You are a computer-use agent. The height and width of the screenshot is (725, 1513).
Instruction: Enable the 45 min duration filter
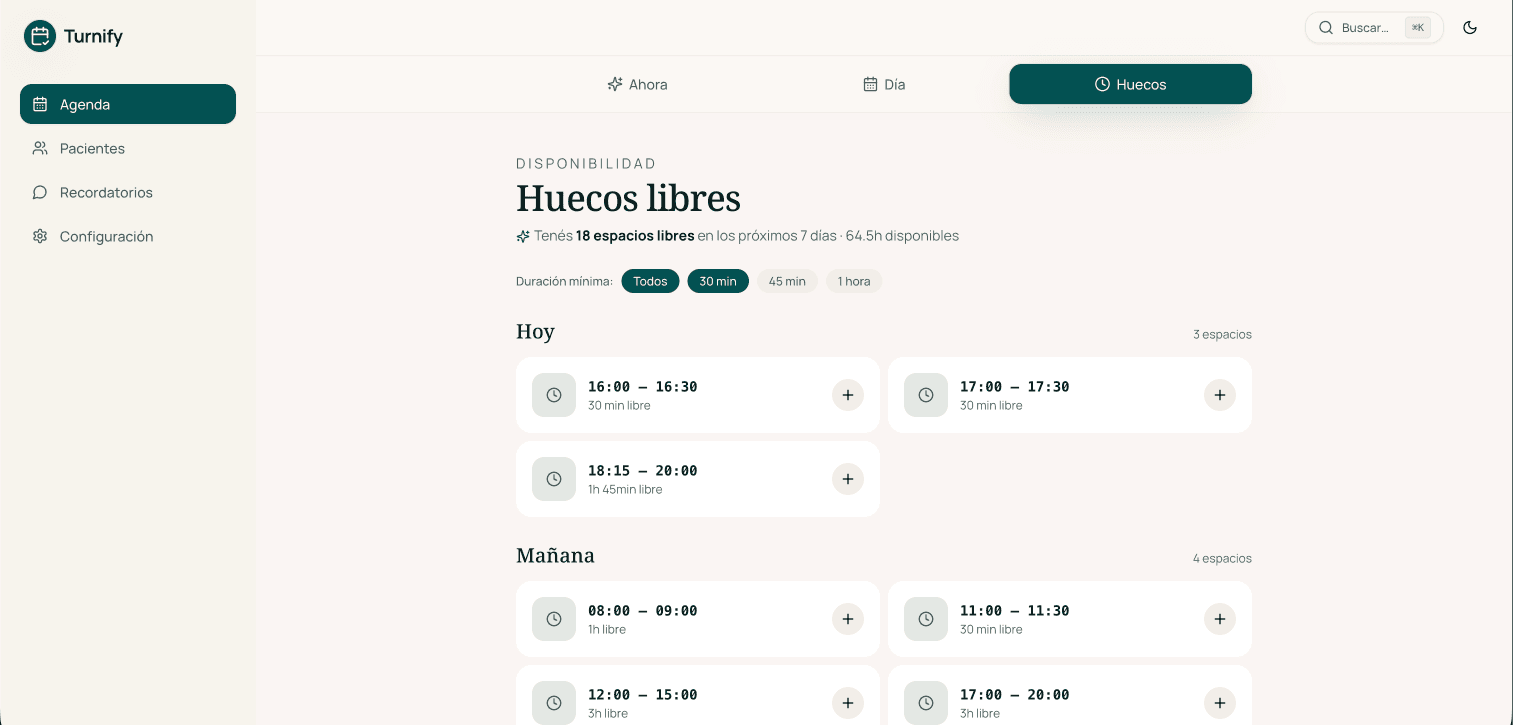(x=787, y=281)
